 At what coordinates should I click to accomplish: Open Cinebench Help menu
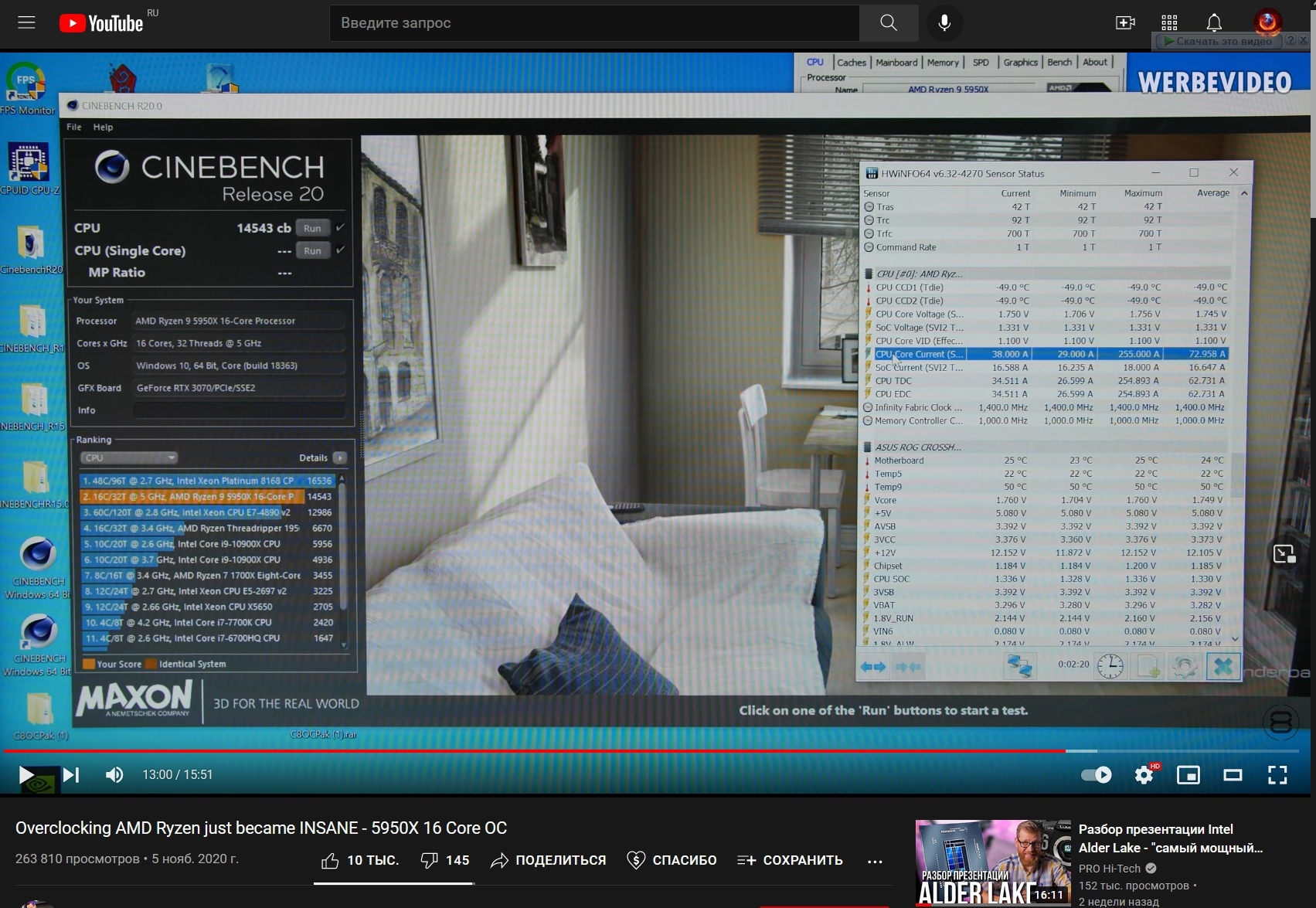(x=103, y=127)
